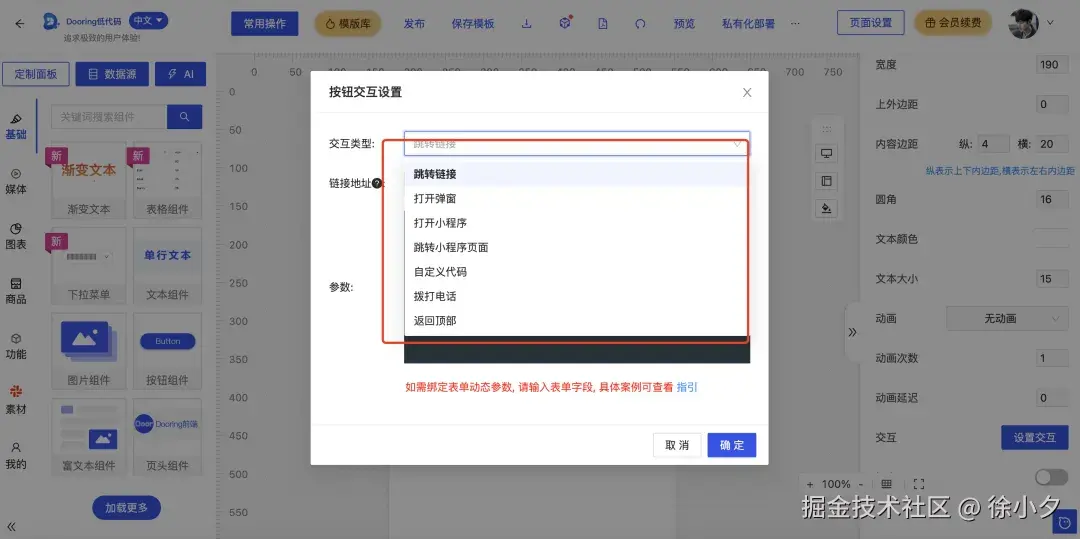This screenshot has width=1080, height=539.
Task: Toggle the switch at bottom of right panel
Action: [x=1051, y=477]
